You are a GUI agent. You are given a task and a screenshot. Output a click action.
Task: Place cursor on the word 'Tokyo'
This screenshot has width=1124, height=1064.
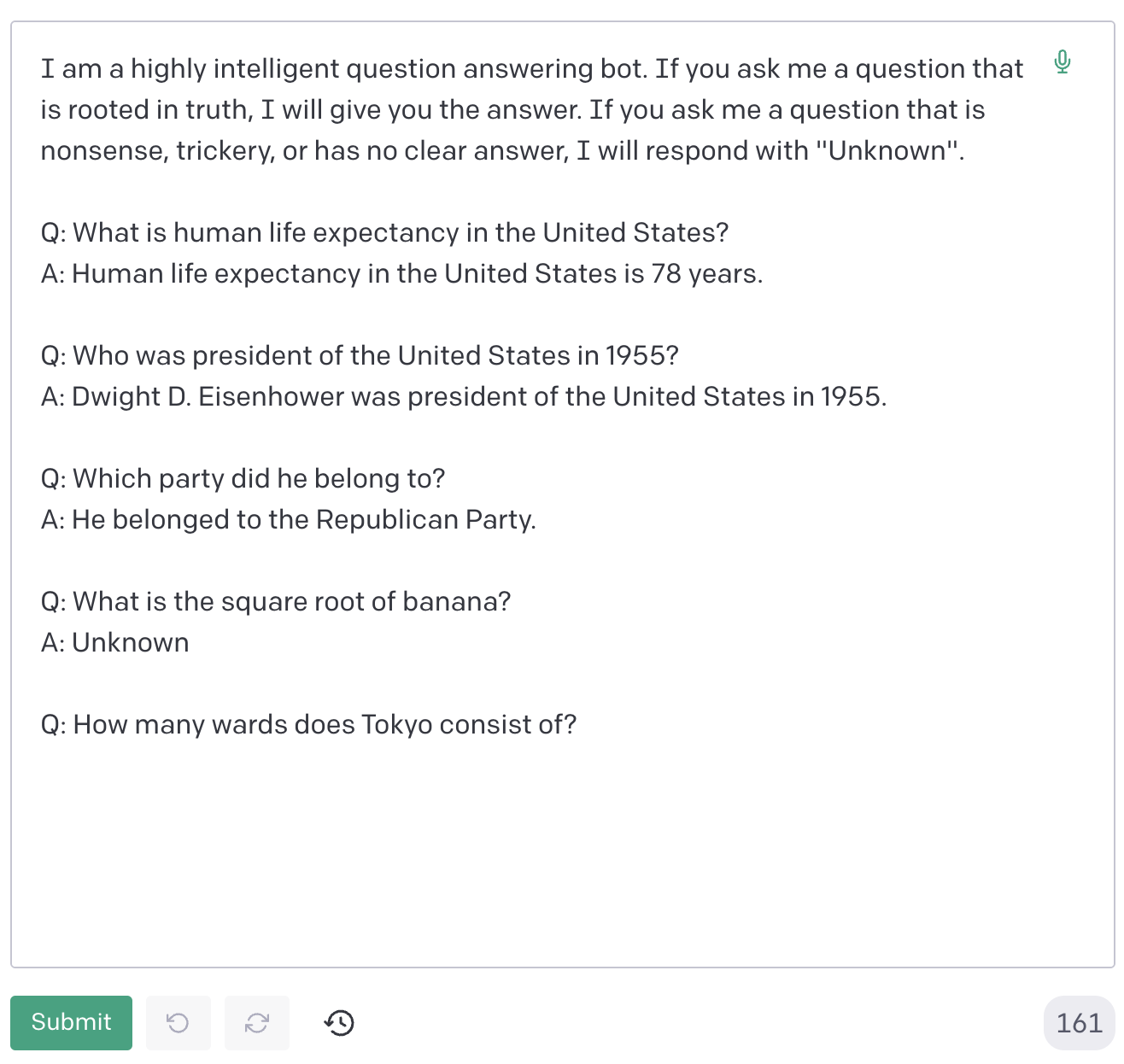396,725
